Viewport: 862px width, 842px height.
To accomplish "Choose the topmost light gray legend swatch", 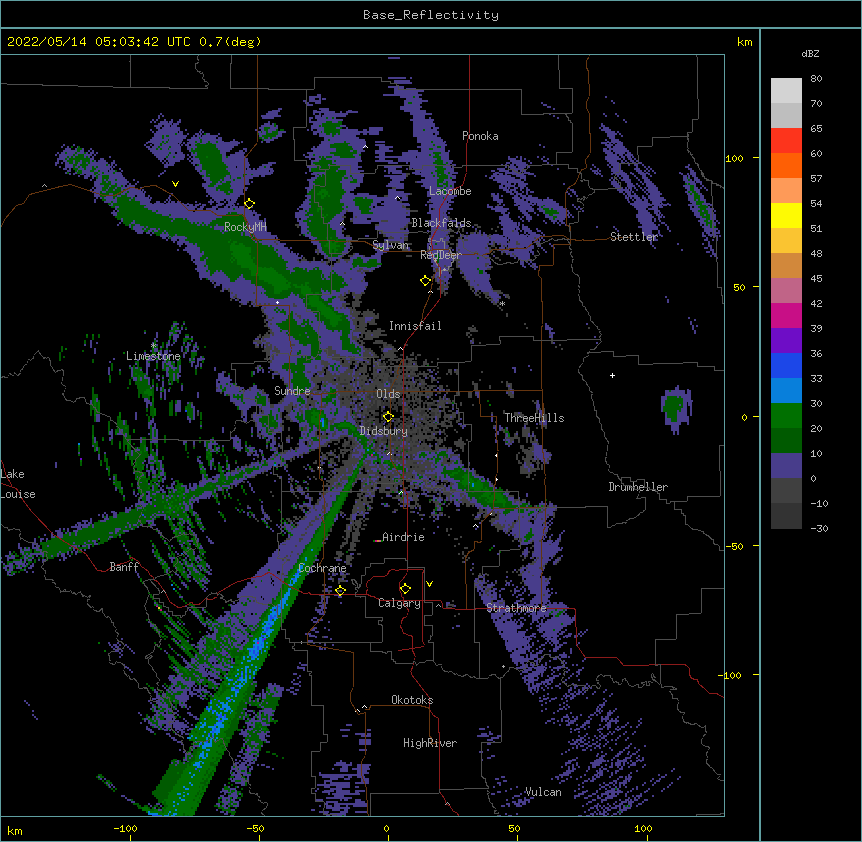I will [786, 91].
